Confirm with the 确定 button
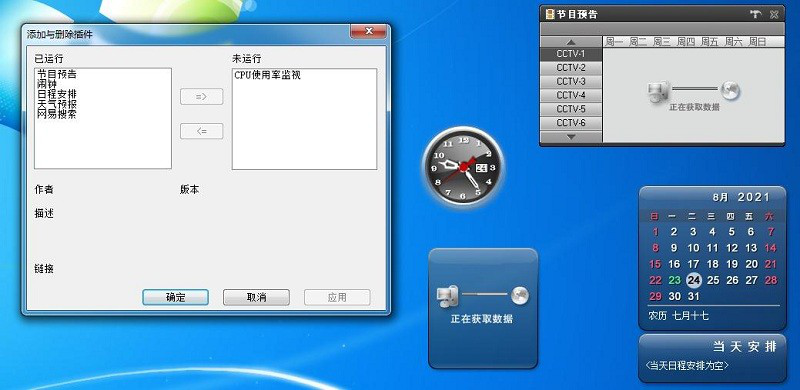The height and width of the screenshot is (390, 800). coord(176,298)
